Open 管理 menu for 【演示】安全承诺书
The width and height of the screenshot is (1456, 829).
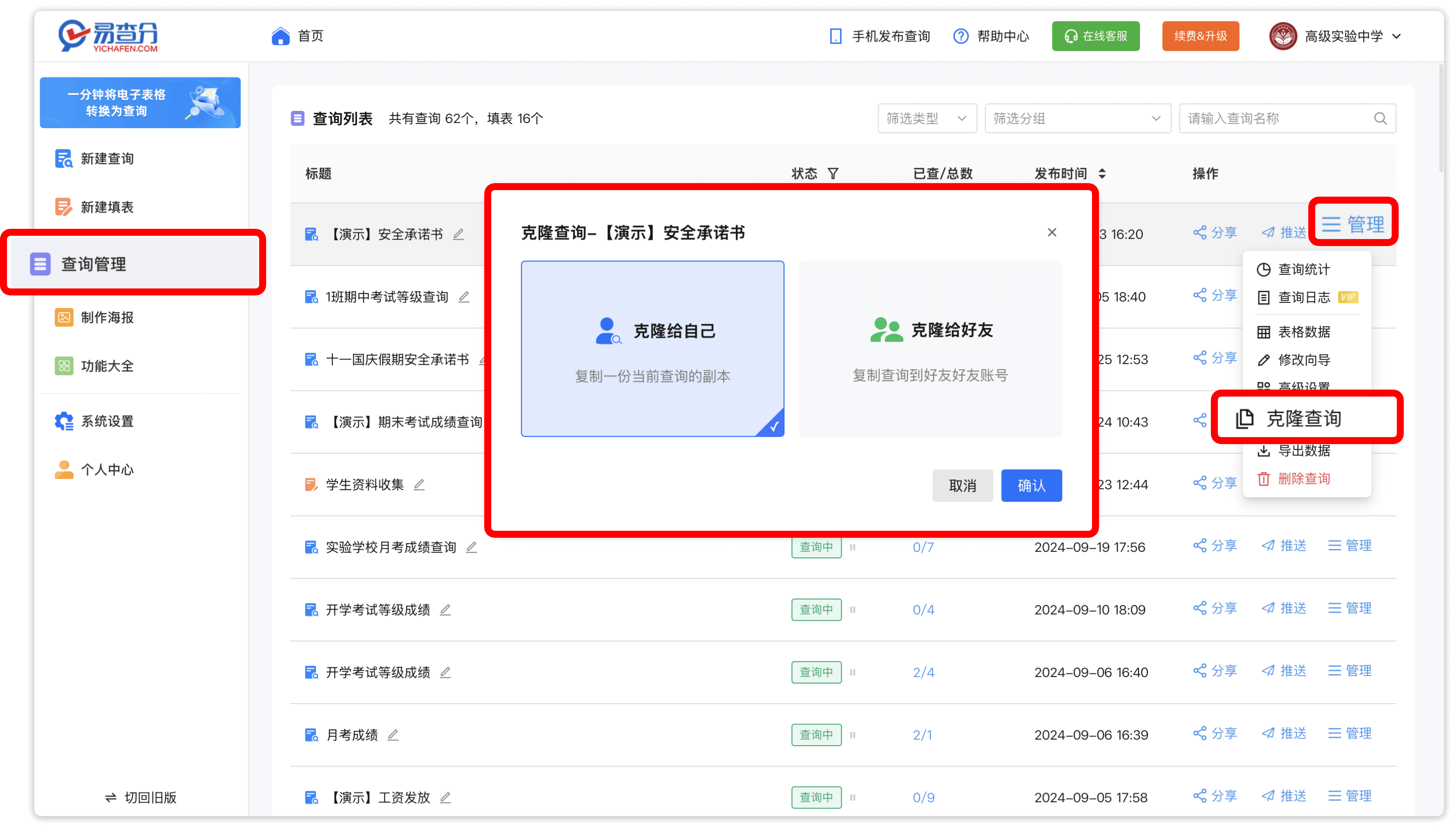click(x=1353, y=223)
